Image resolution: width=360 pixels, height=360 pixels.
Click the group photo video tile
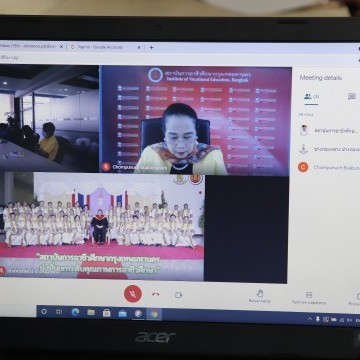(x=102, y=227)
